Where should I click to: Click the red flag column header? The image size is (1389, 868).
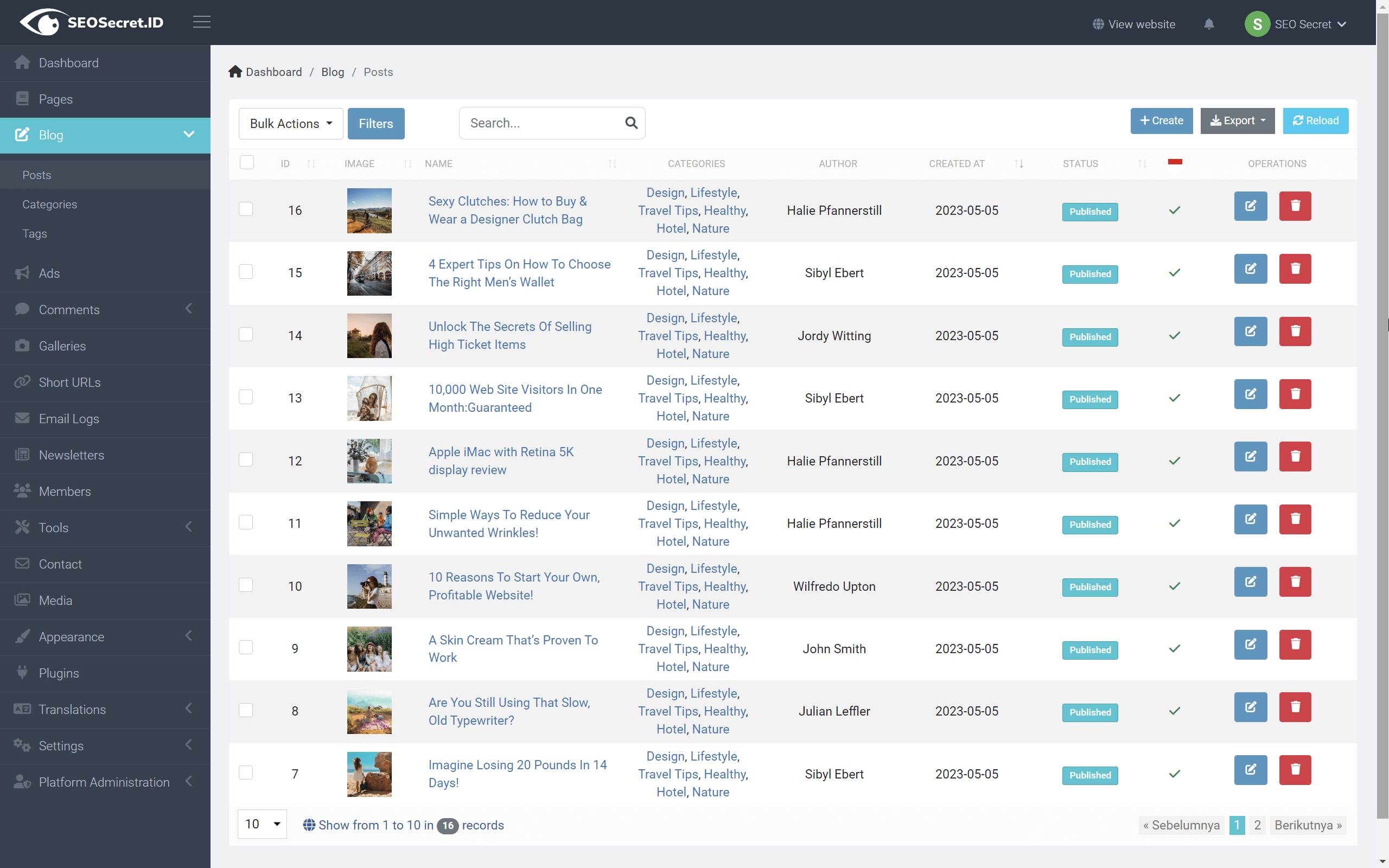click(x=1174, y=162)
